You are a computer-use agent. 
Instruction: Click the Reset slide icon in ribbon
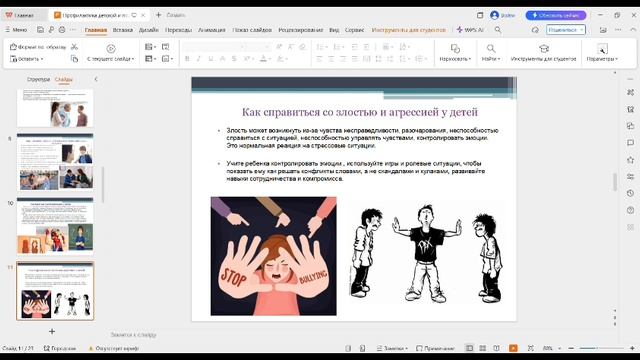tap(165, 47)
